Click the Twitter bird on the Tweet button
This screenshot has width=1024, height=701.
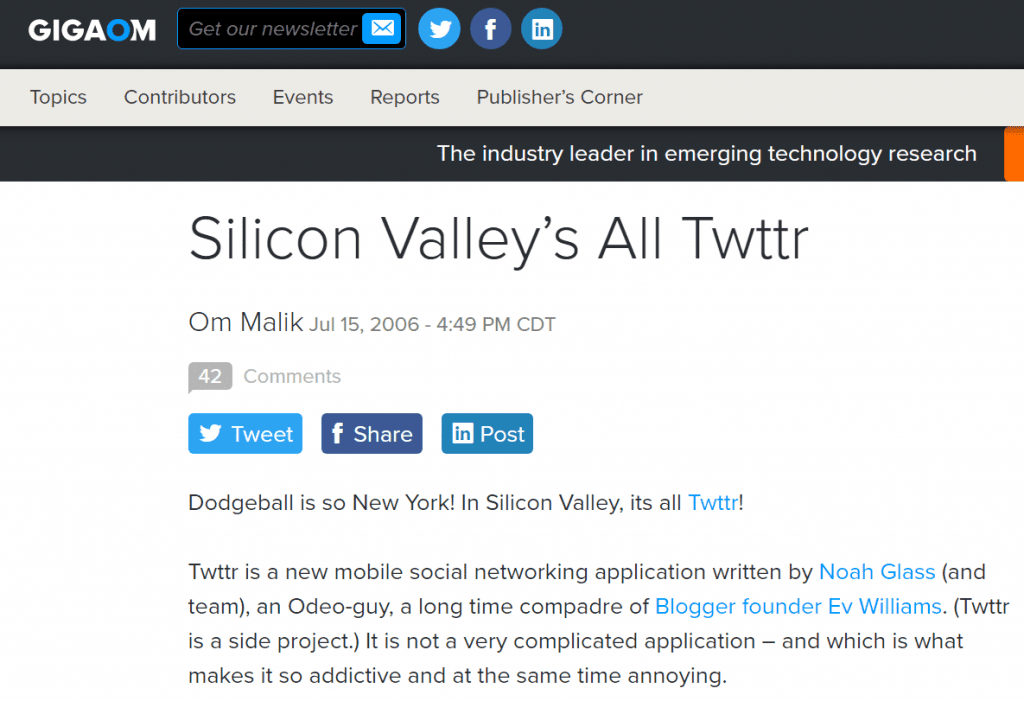coord(211,433)
